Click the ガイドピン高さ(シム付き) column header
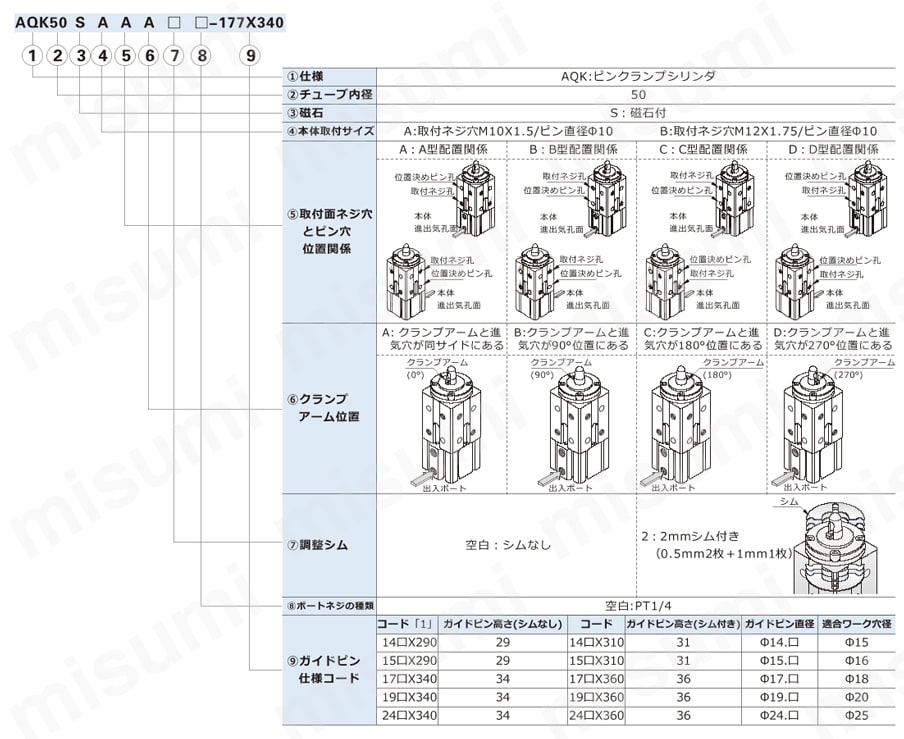904x739 pixels. point(683,624)
